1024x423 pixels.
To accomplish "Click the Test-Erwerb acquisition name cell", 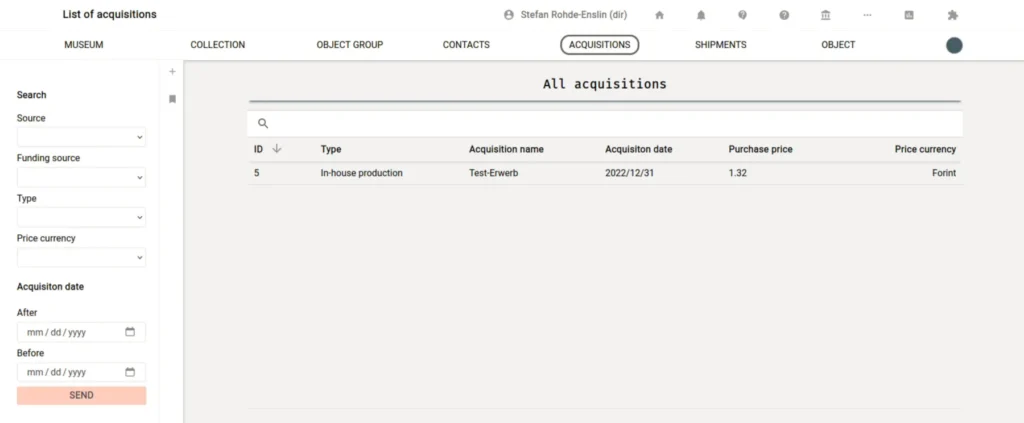I will (494, 174).
